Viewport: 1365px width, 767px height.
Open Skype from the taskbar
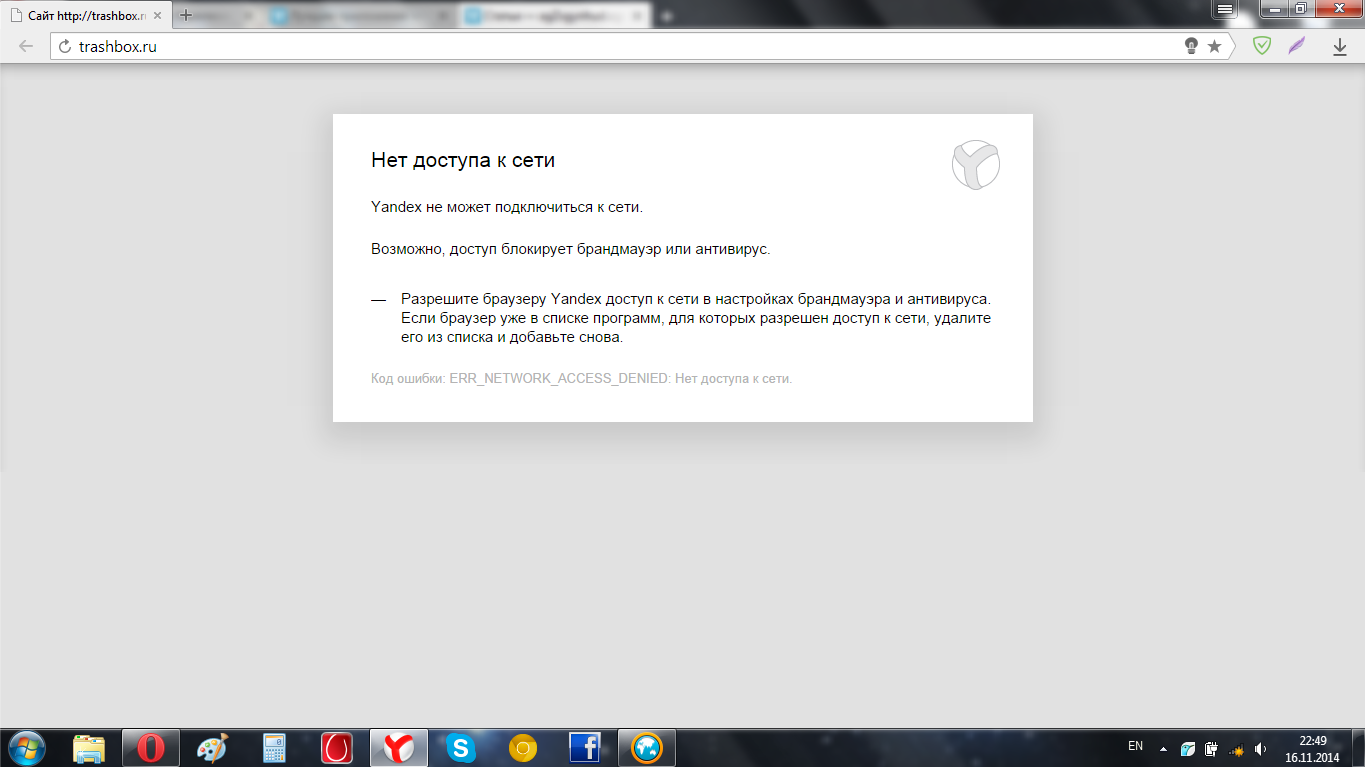coord(461,748)
